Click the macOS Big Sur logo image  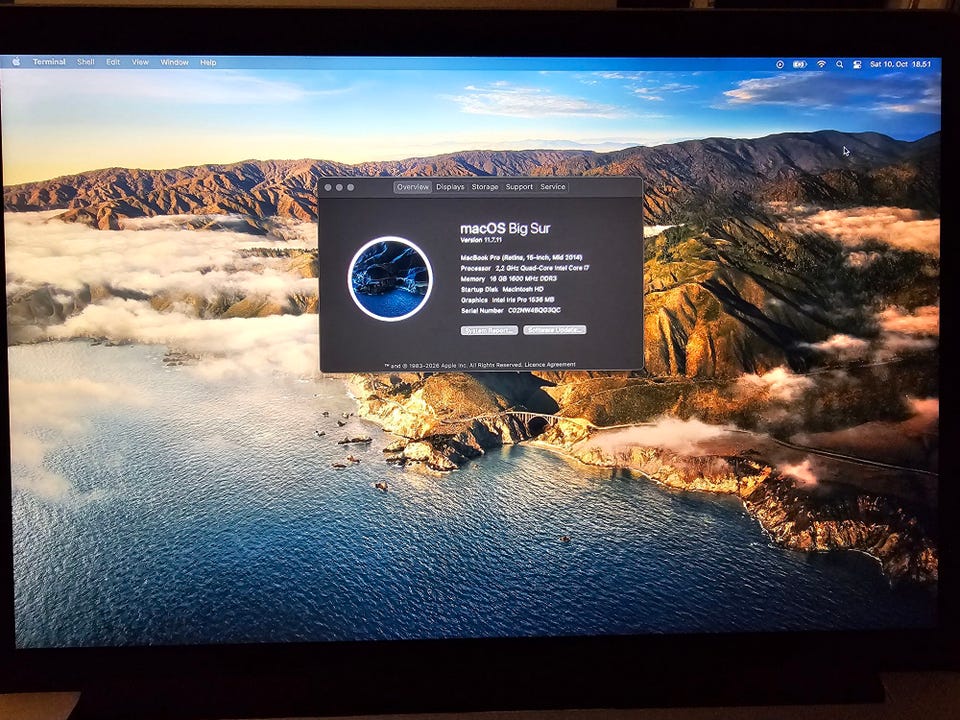[391, 279]
